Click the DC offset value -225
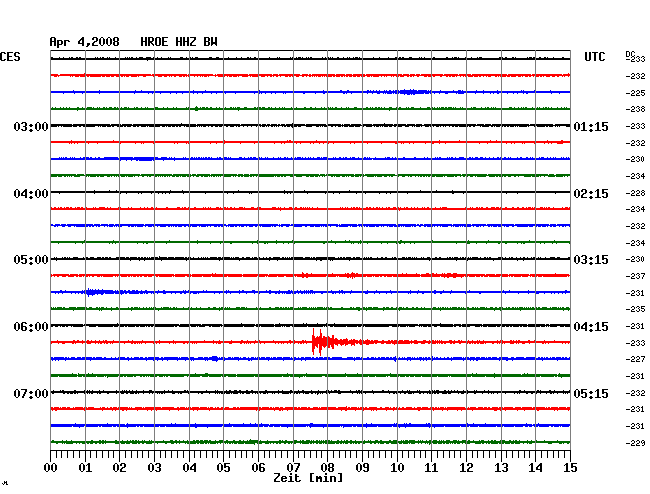Viewport: 650px width, 494px height. click(x=635, y=93)
